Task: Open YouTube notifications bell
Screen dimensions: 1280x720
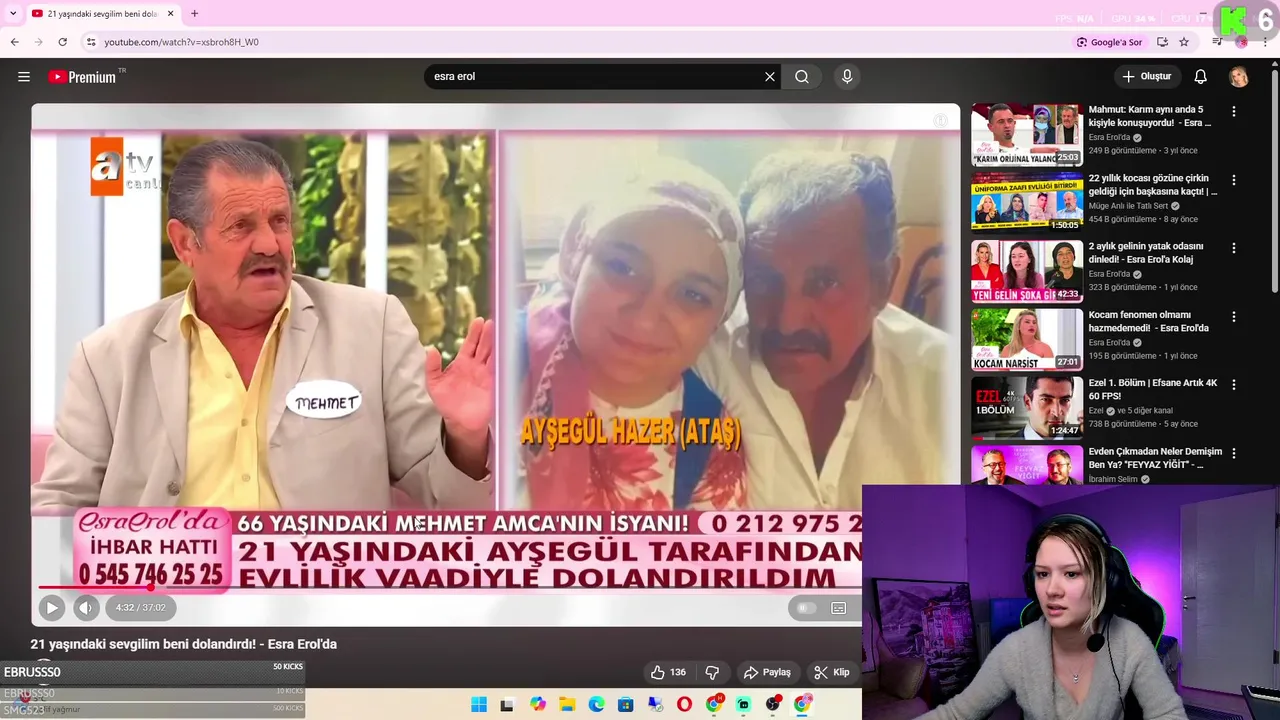Action: point(1201,76)
